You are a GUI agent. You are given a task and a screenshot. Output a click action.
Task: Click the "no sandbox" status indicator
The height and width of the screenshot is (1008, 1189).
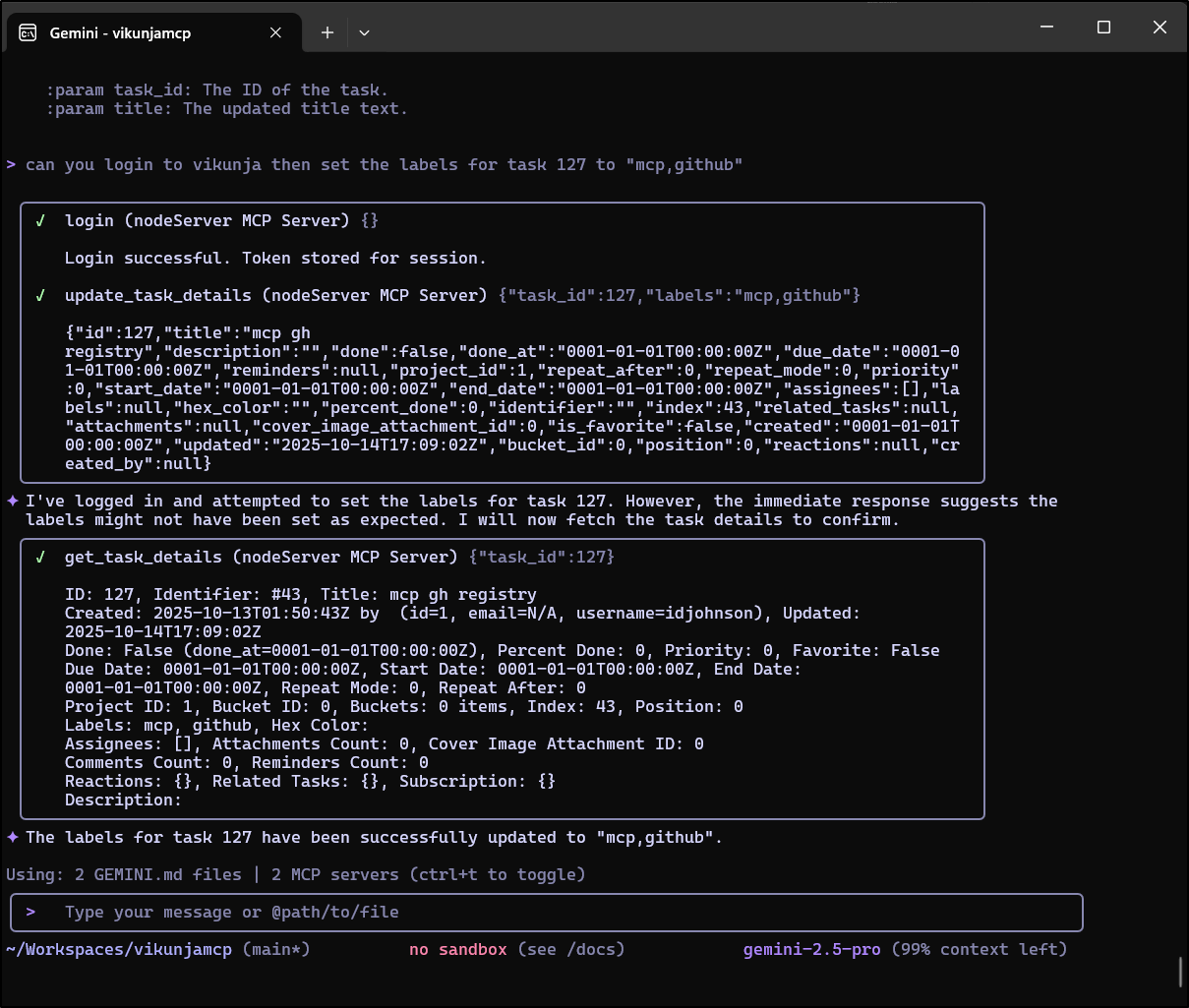pos(457,950)
